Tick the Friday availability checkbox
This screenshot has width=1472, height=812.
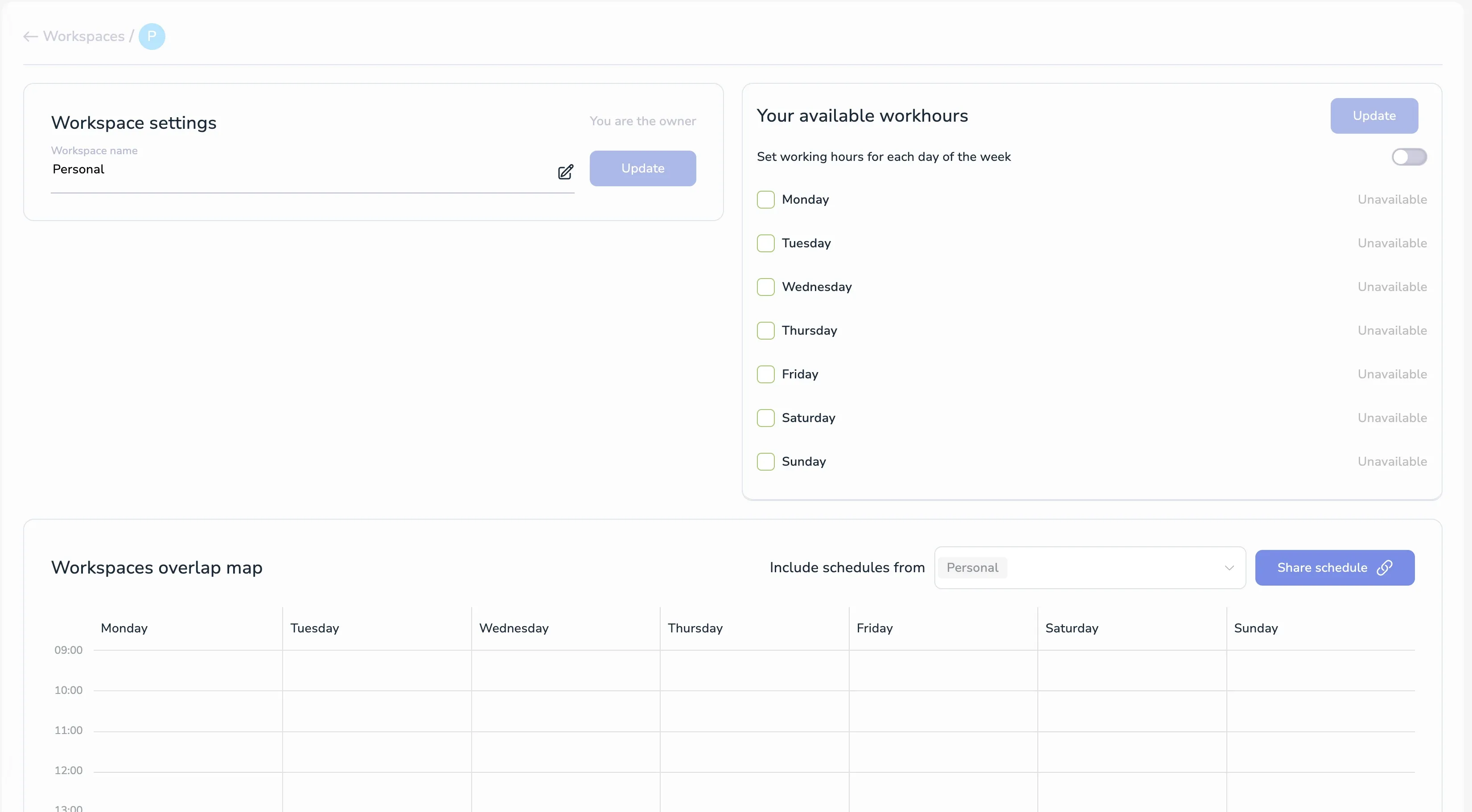[765, 374]
